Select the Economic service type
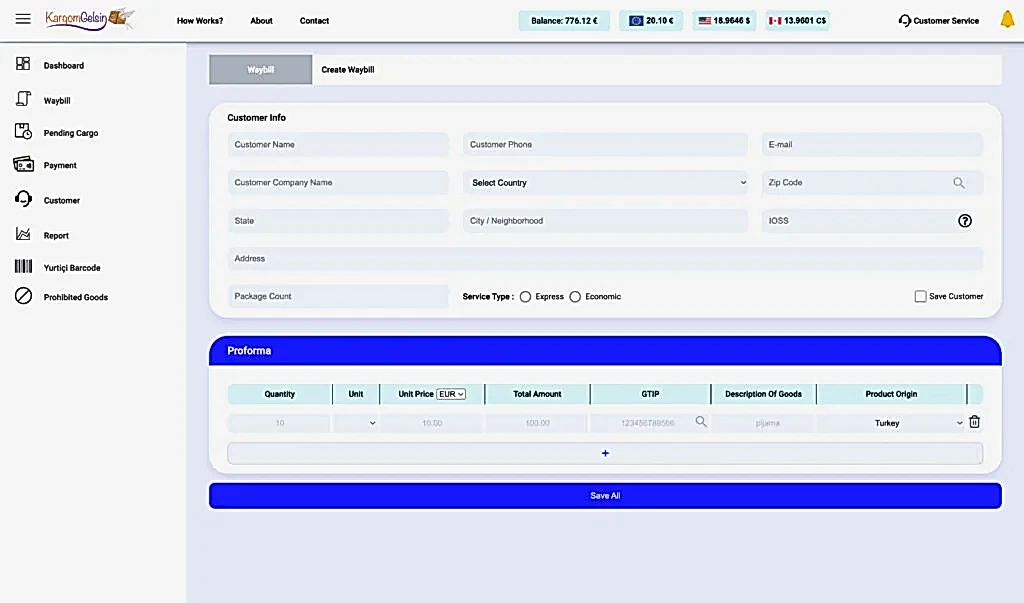The image size is (1024, 603). click(x=575, y=297)
